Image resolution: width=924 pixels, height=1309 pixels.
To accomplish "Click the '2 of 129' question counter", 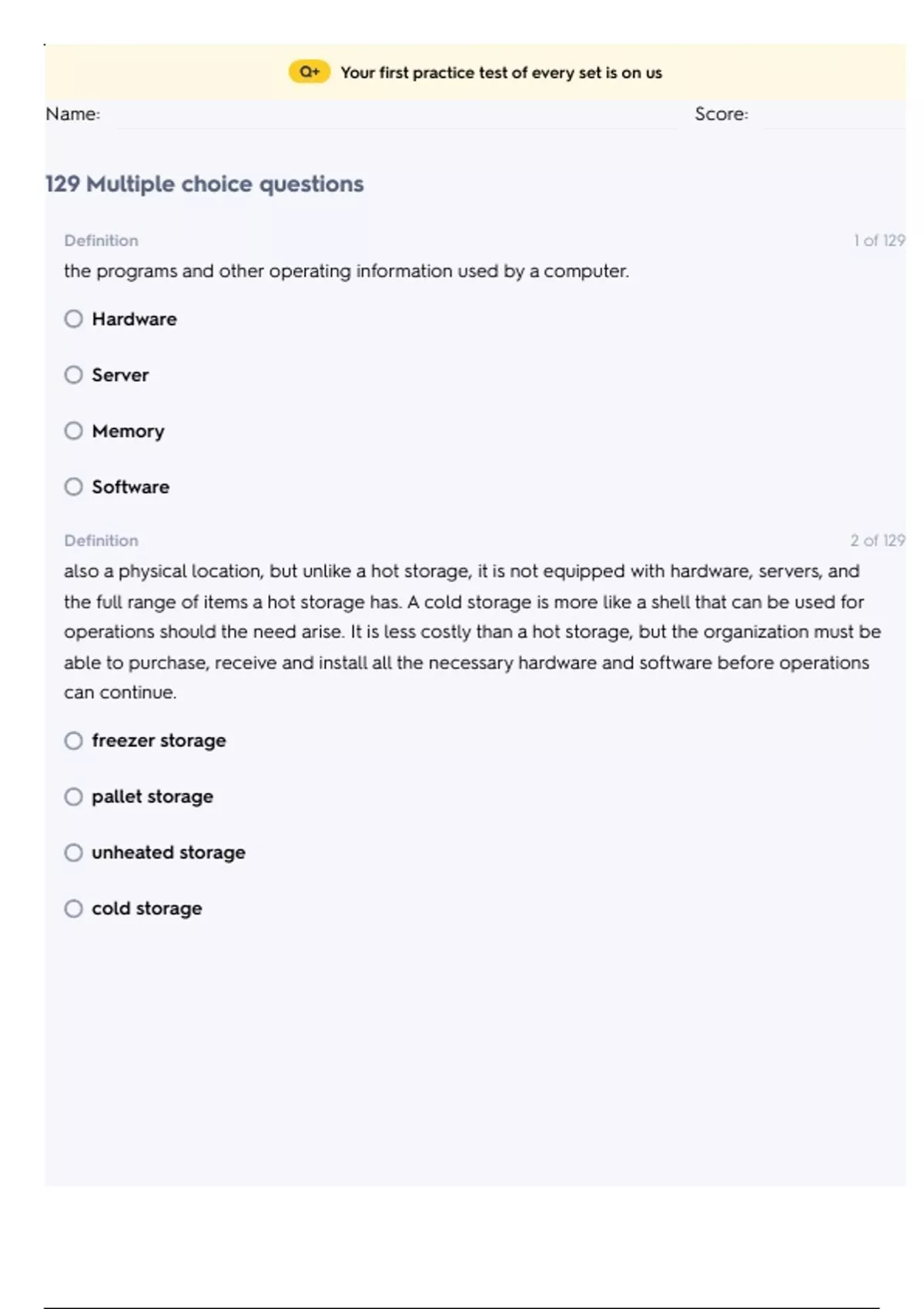I will [877, 541].
